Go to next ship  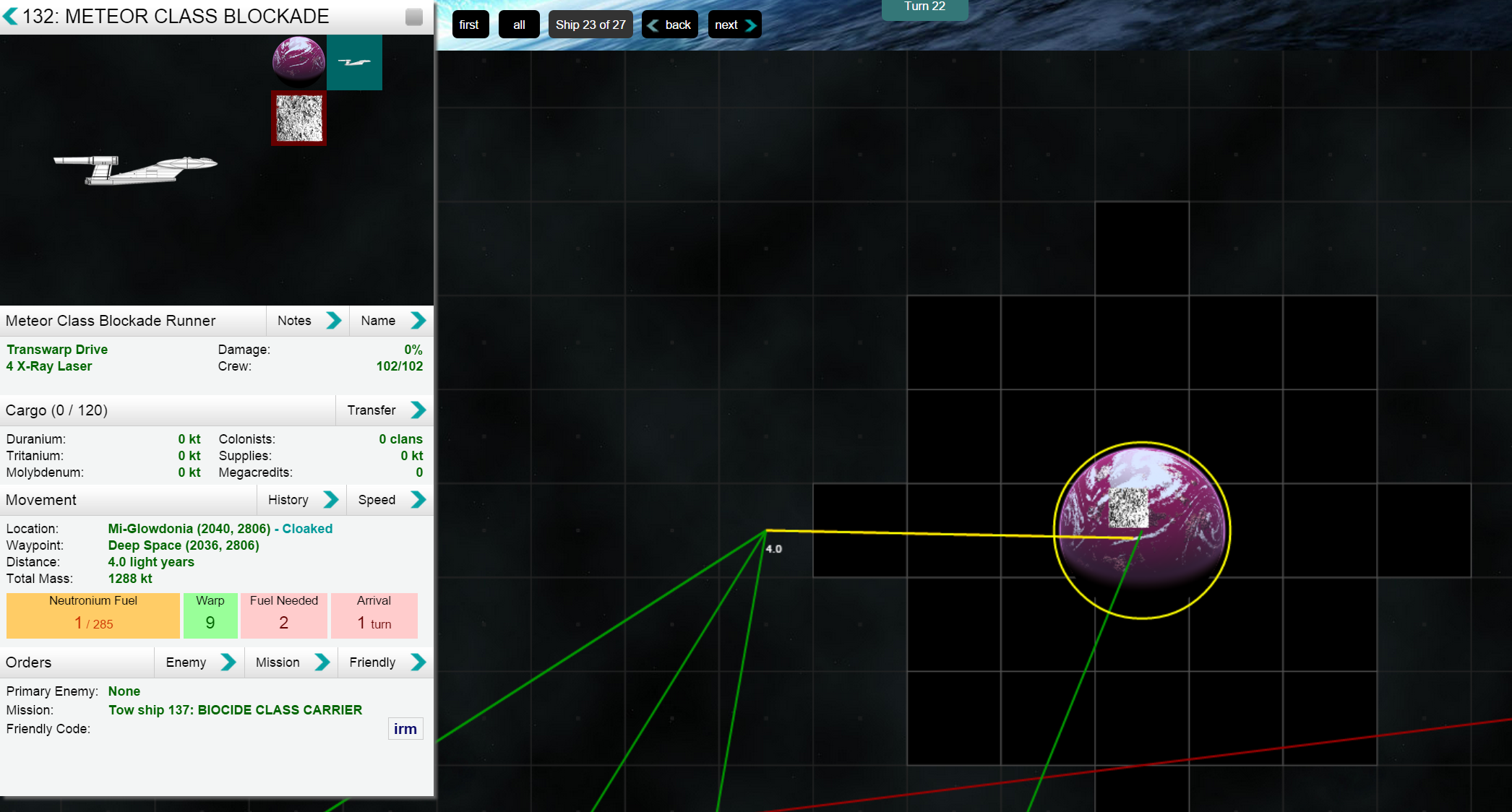click(x=734, y=25)
